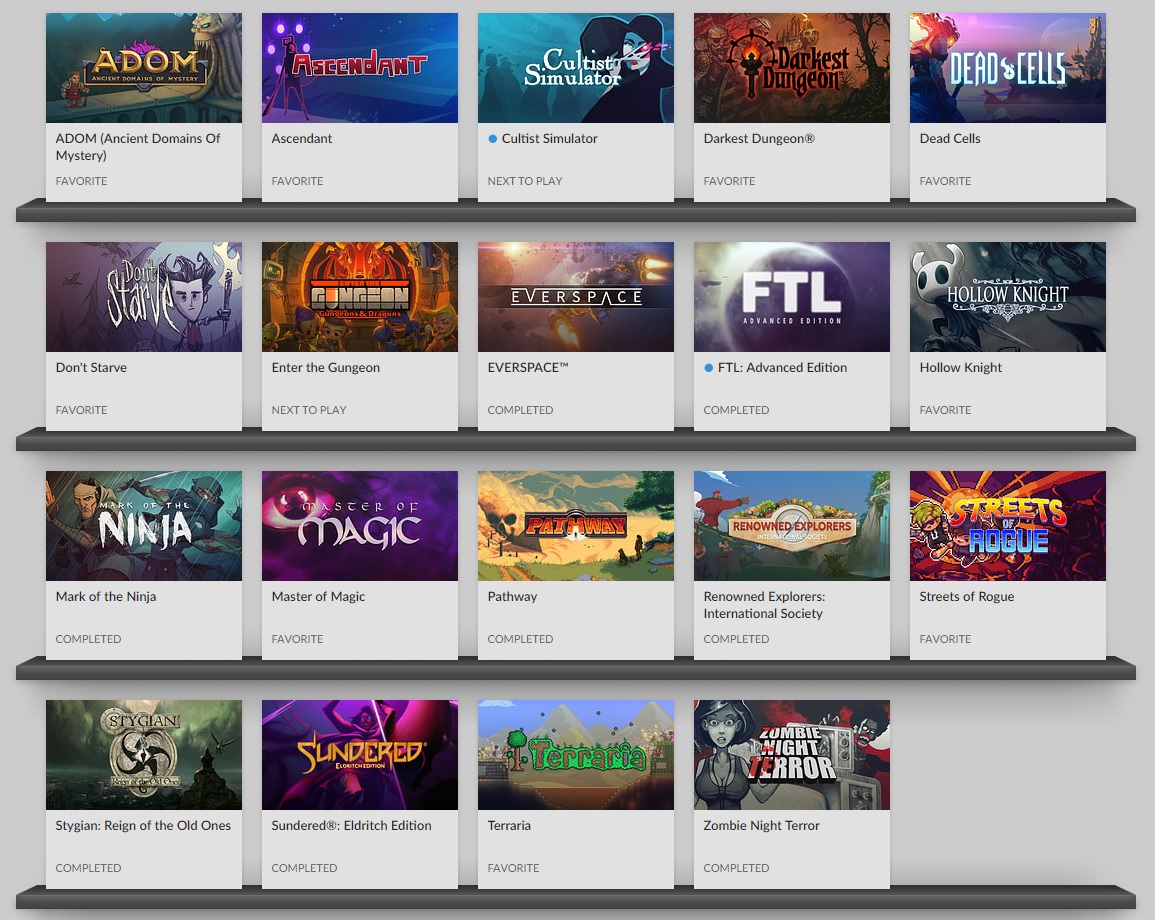Screen dimensions: 1155x920
Task: Open the Sundered Eldritch Edition thumbnail
Action: point(359,755)
